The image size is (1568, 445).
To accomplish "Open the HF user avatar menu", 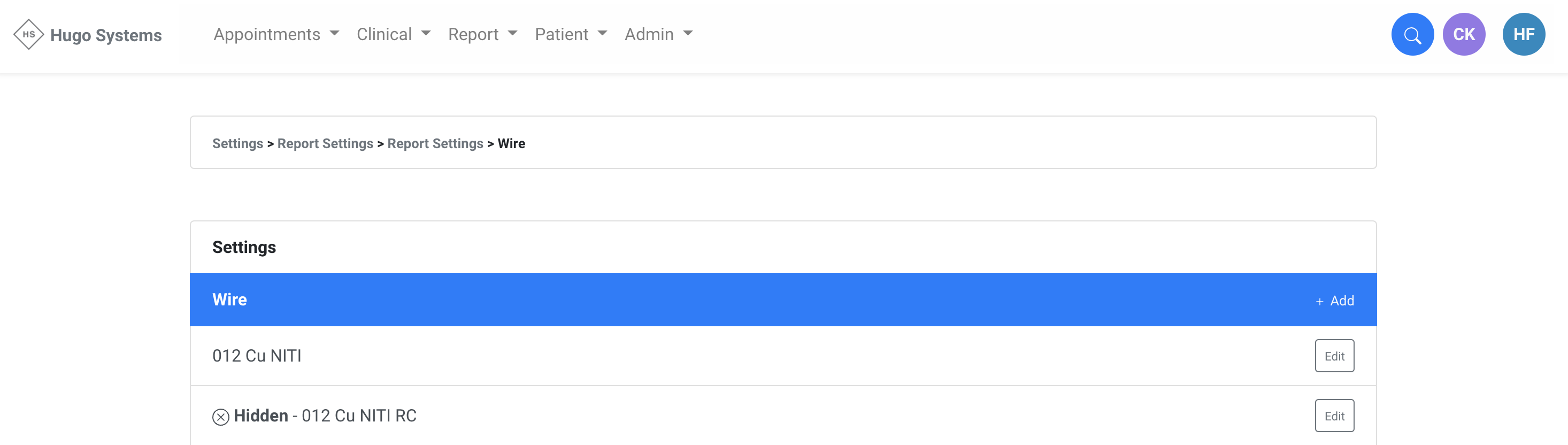I will [1523, 35].
